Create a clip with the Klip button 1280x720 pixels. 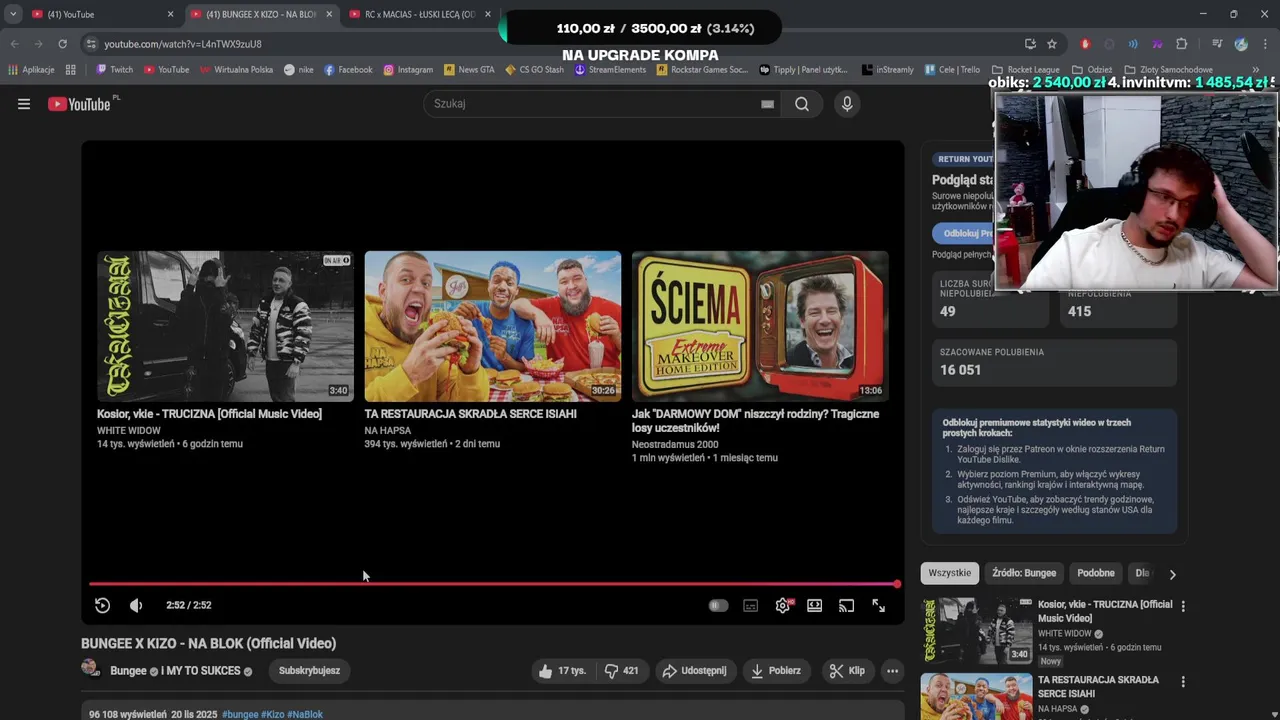847,671
